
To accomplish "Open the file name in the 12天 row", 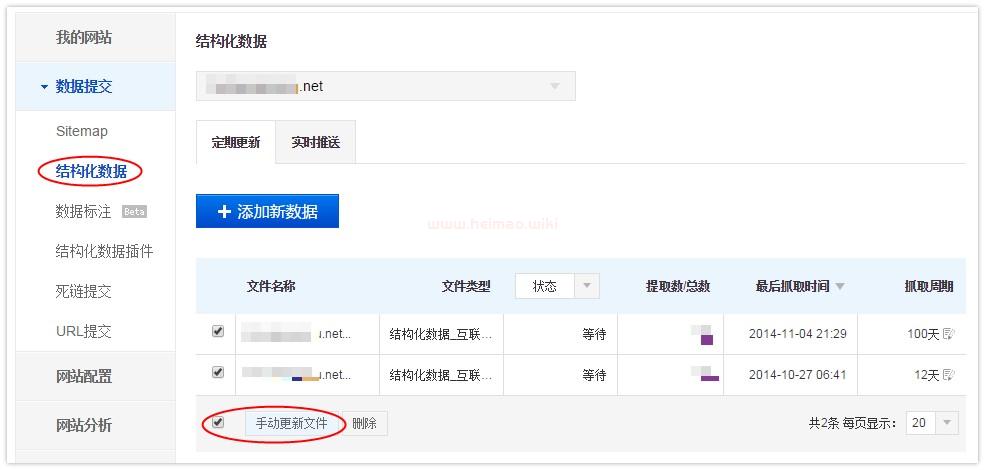I will 297,375.
